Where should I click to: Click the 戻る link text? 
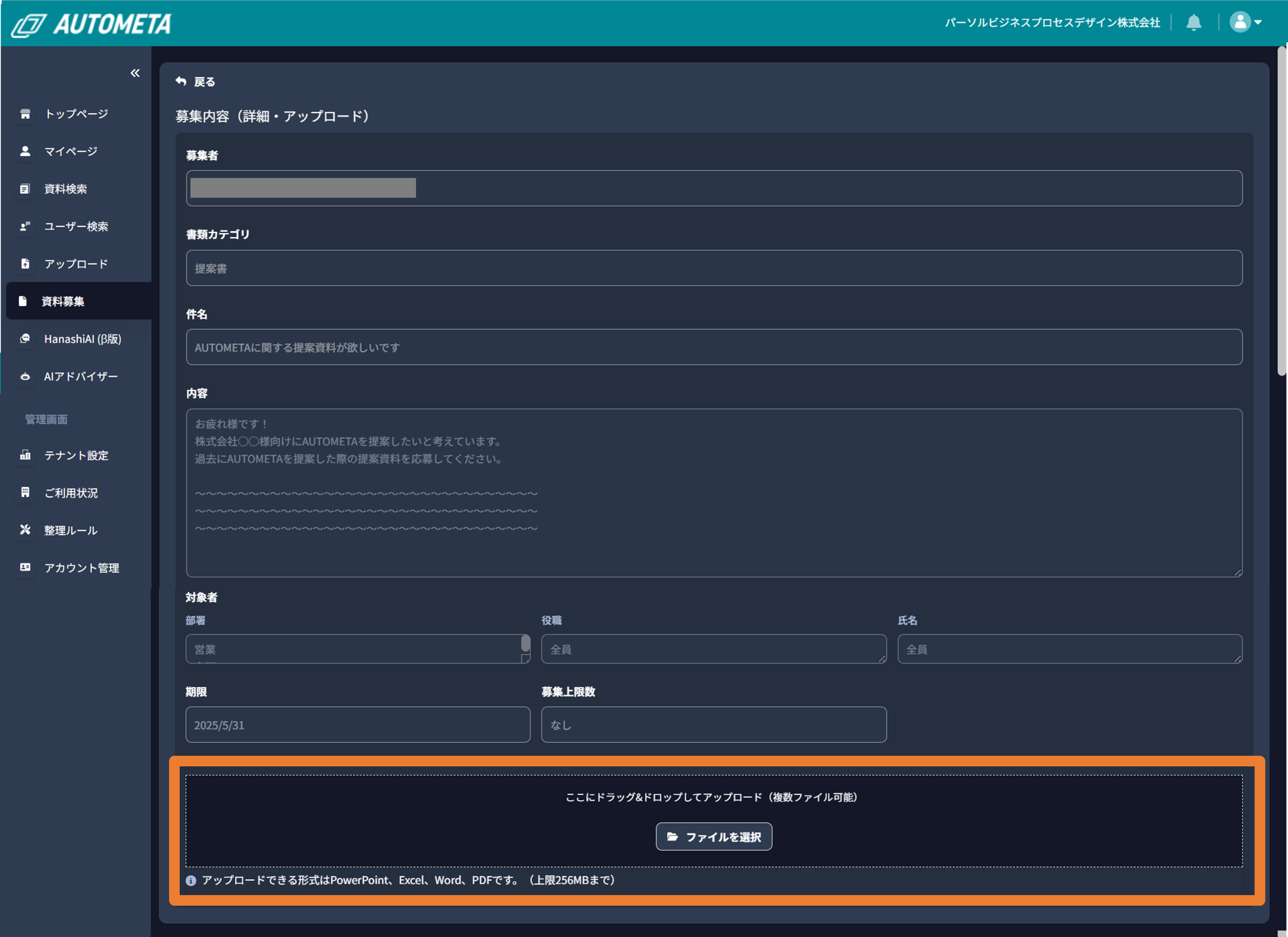[x=204, y=82]
